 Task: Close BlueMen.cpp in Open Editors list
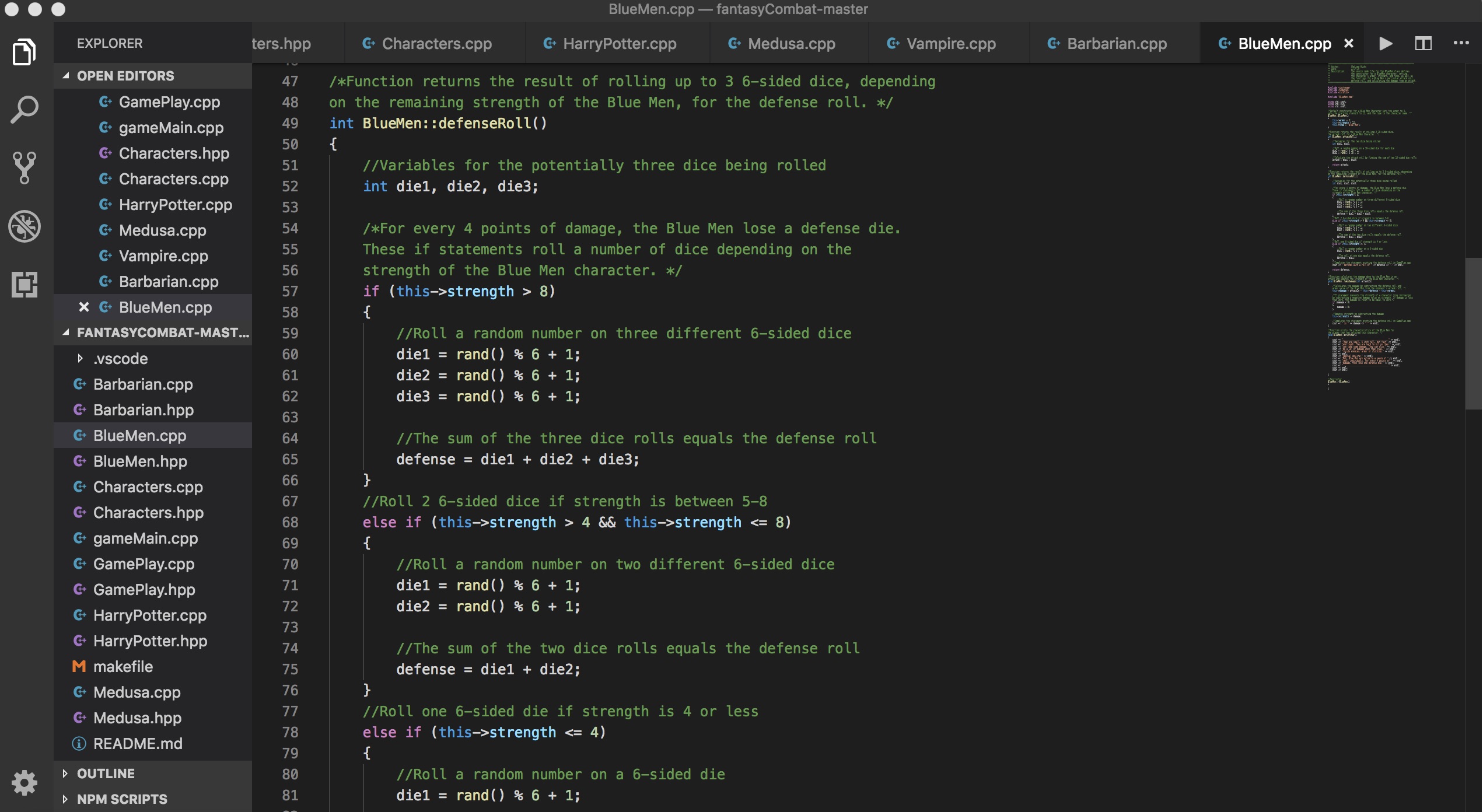(84, 307)
